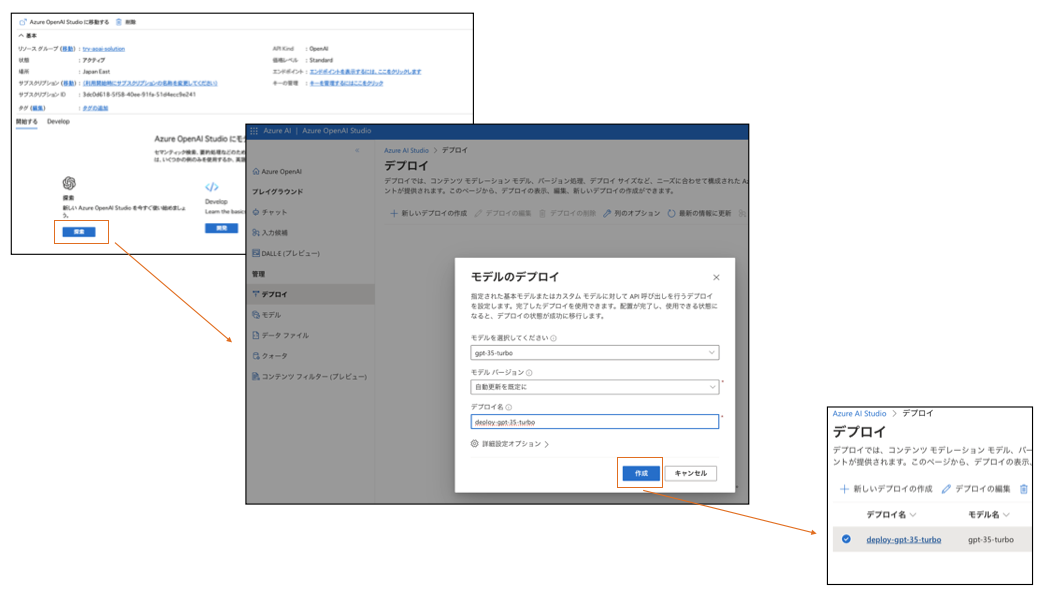Open DALL·E (プレビュー) in the sidebar
This screenshot has width=1042, height=593.
click(286, 253)
